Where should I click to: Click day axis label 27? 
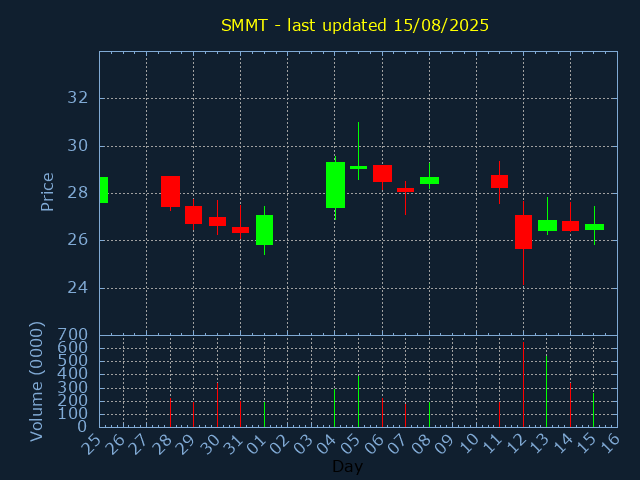pos(138,444)
